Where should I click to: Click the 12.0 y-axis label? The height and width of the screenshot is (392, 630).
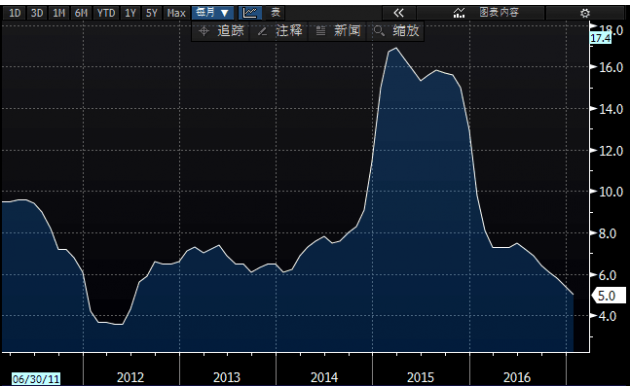click(611, 151)
